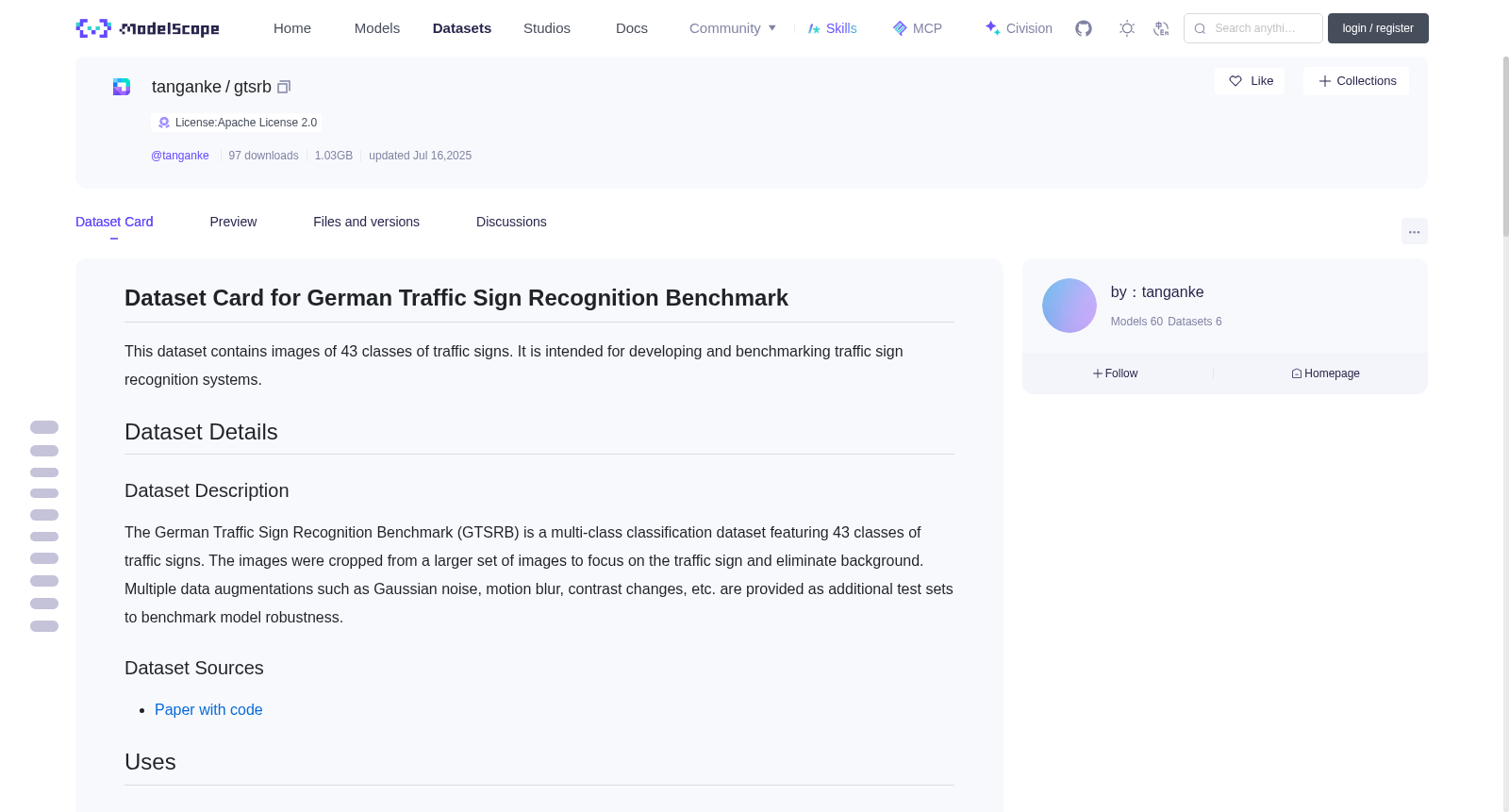Open Studios from the navigation bar

pos(547,28)
